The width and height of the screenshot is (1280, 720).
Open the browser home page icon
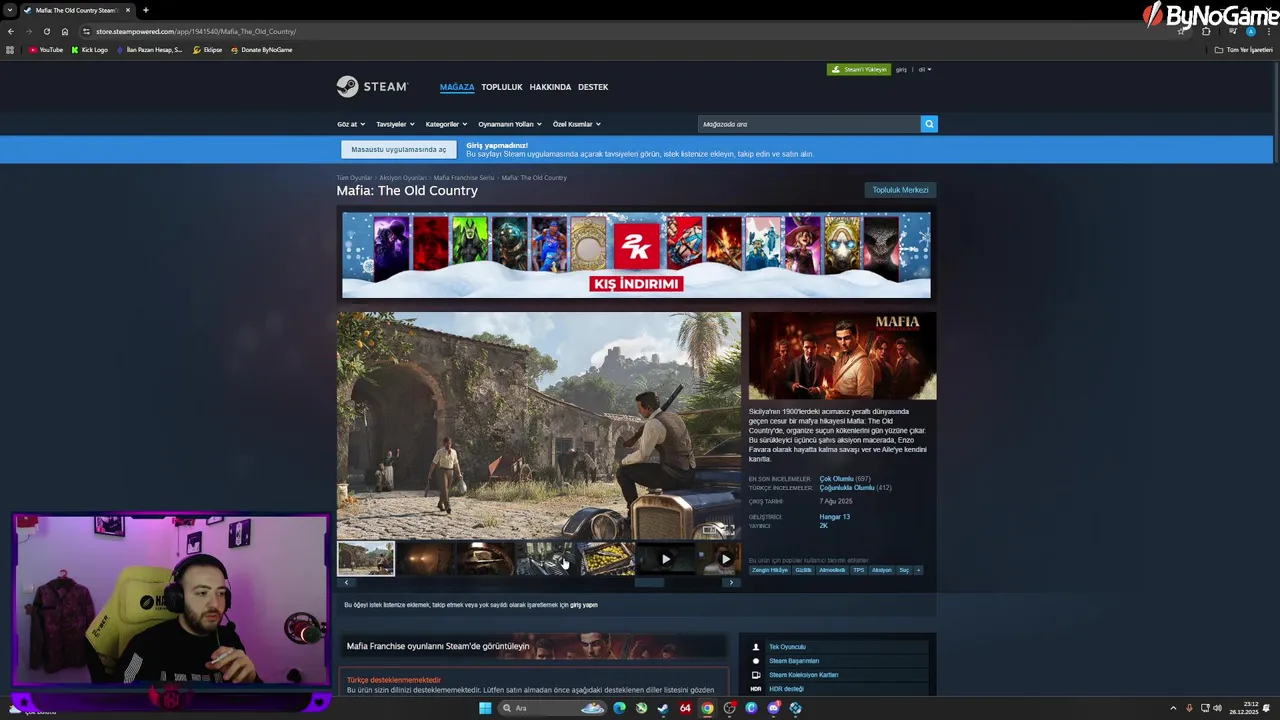65,31
